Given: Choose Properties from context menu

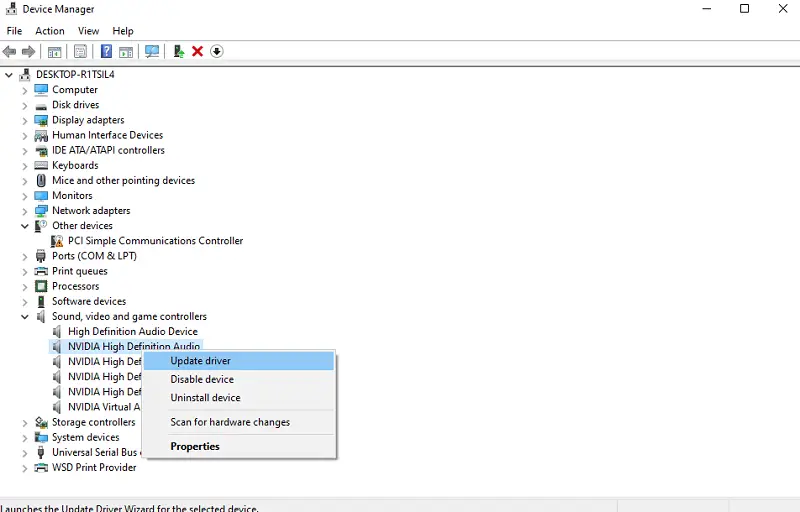Looking at the screenshot, I should pos(239,447).
